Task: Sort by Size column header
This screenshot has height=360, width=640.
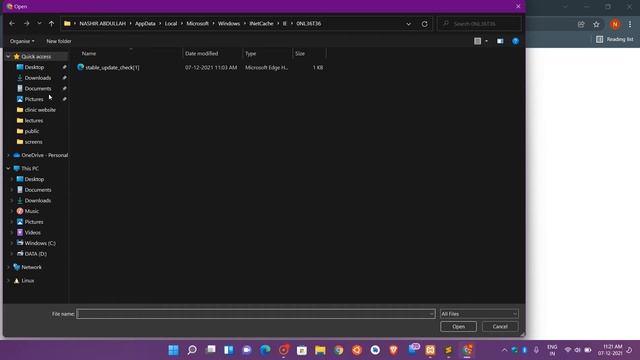Action: (x=300, y=53)
